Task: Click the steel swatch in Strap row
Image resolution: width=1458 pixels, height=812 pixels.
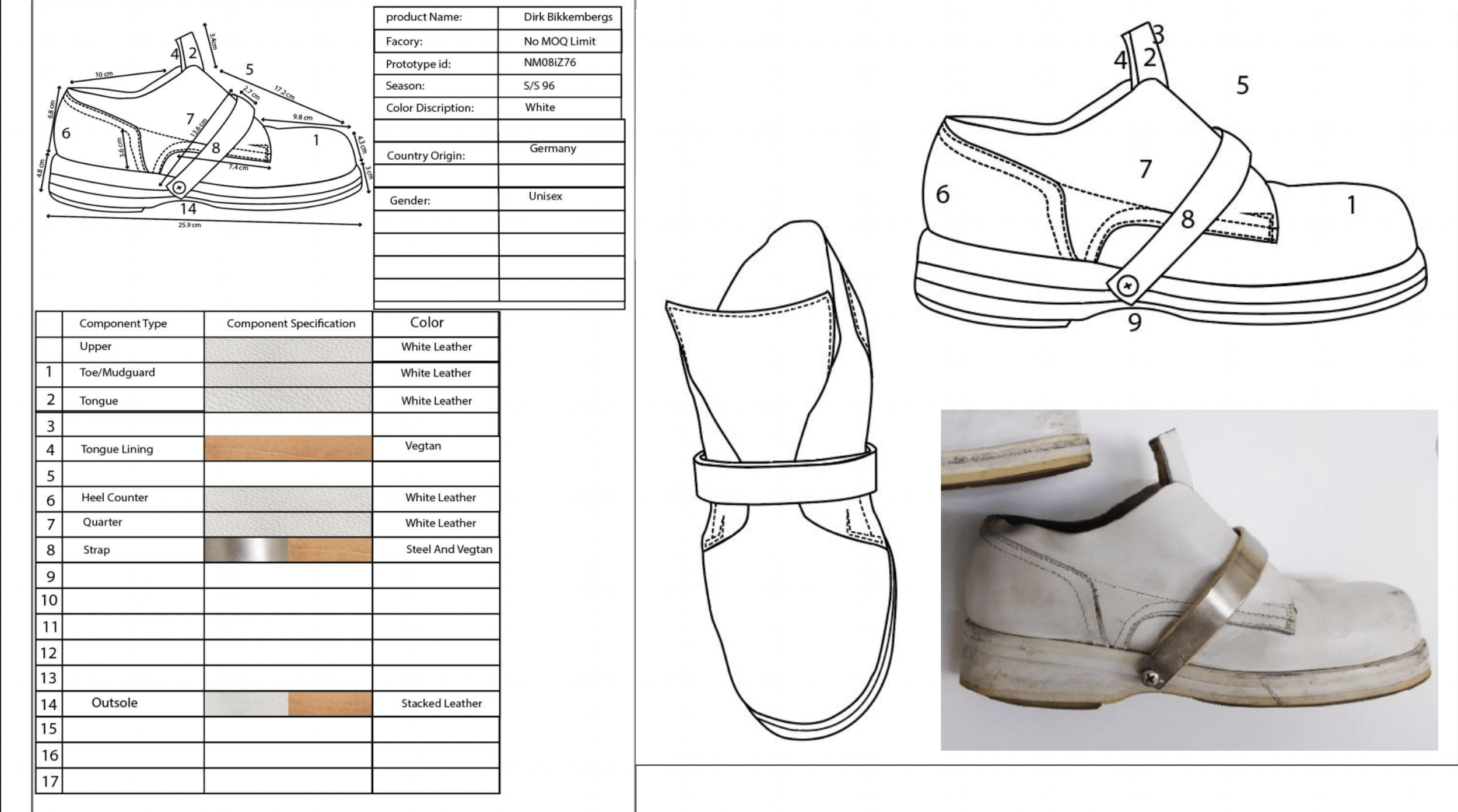Action: pos(247,550)
